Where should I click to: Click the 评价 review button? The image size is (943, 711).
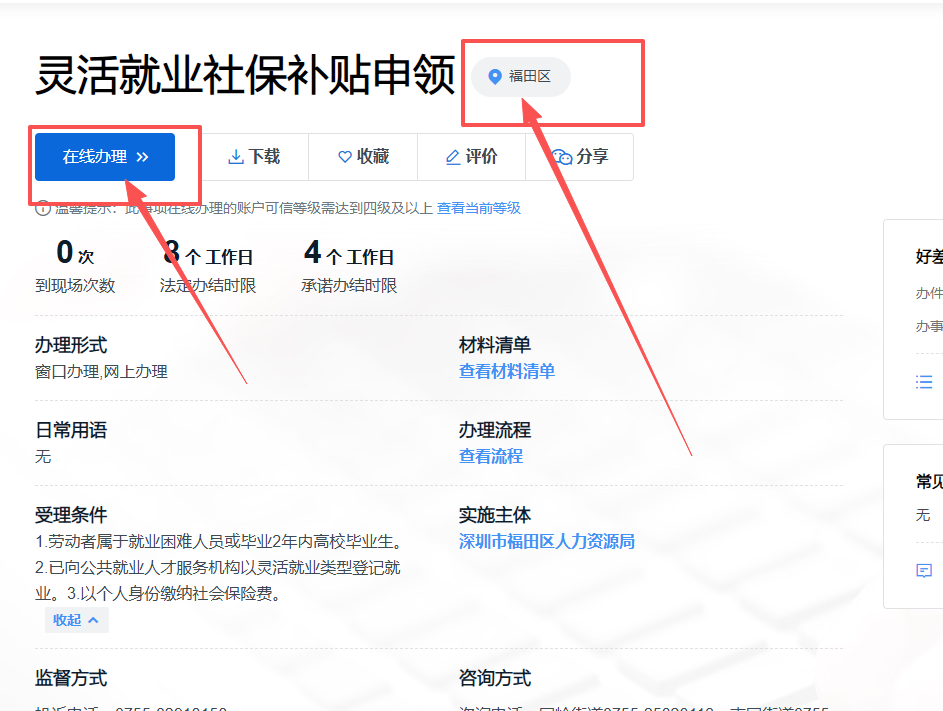point(472,157)
